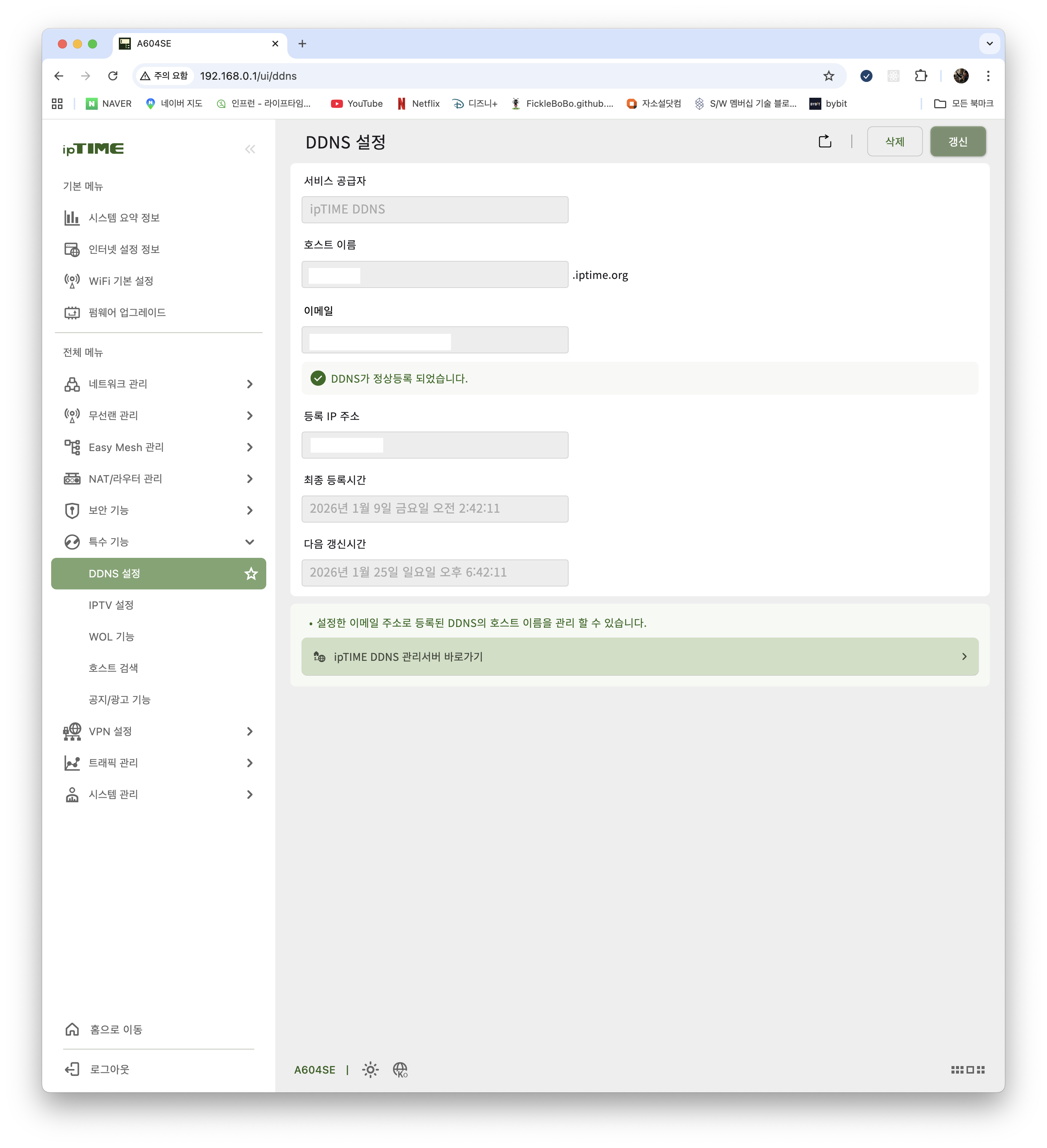This screenshot has width=1047, height=1148.
Task: Open WiFi 기본 설정 page
Action: tap(121, 281)
